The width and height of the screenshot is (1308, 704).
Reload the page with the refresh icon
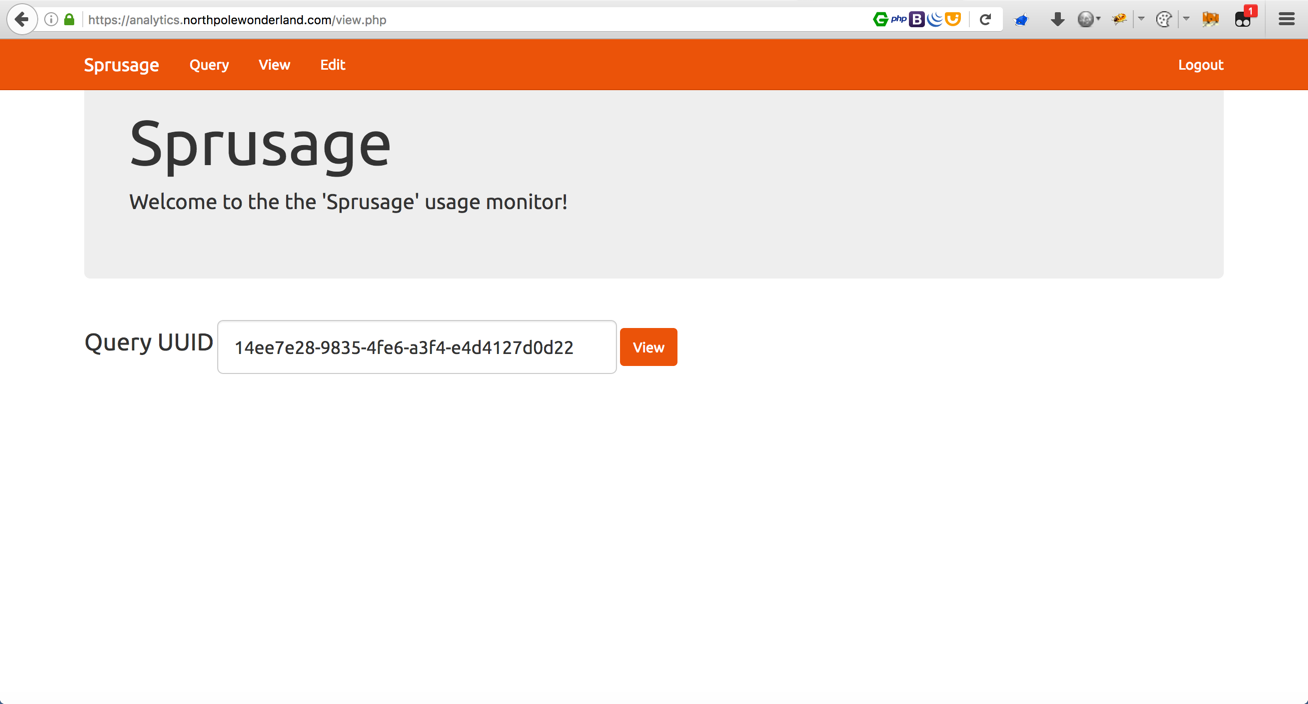click(x=985, y=19)
